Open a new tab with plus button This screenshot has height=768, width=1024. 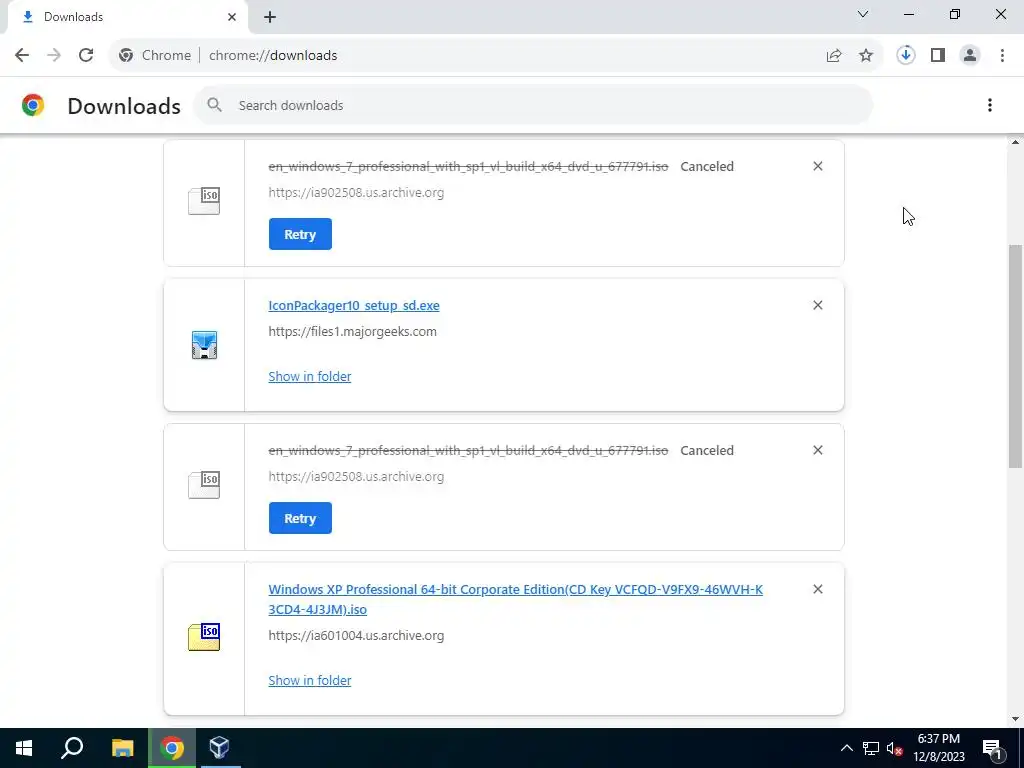[x=270, y=17]
